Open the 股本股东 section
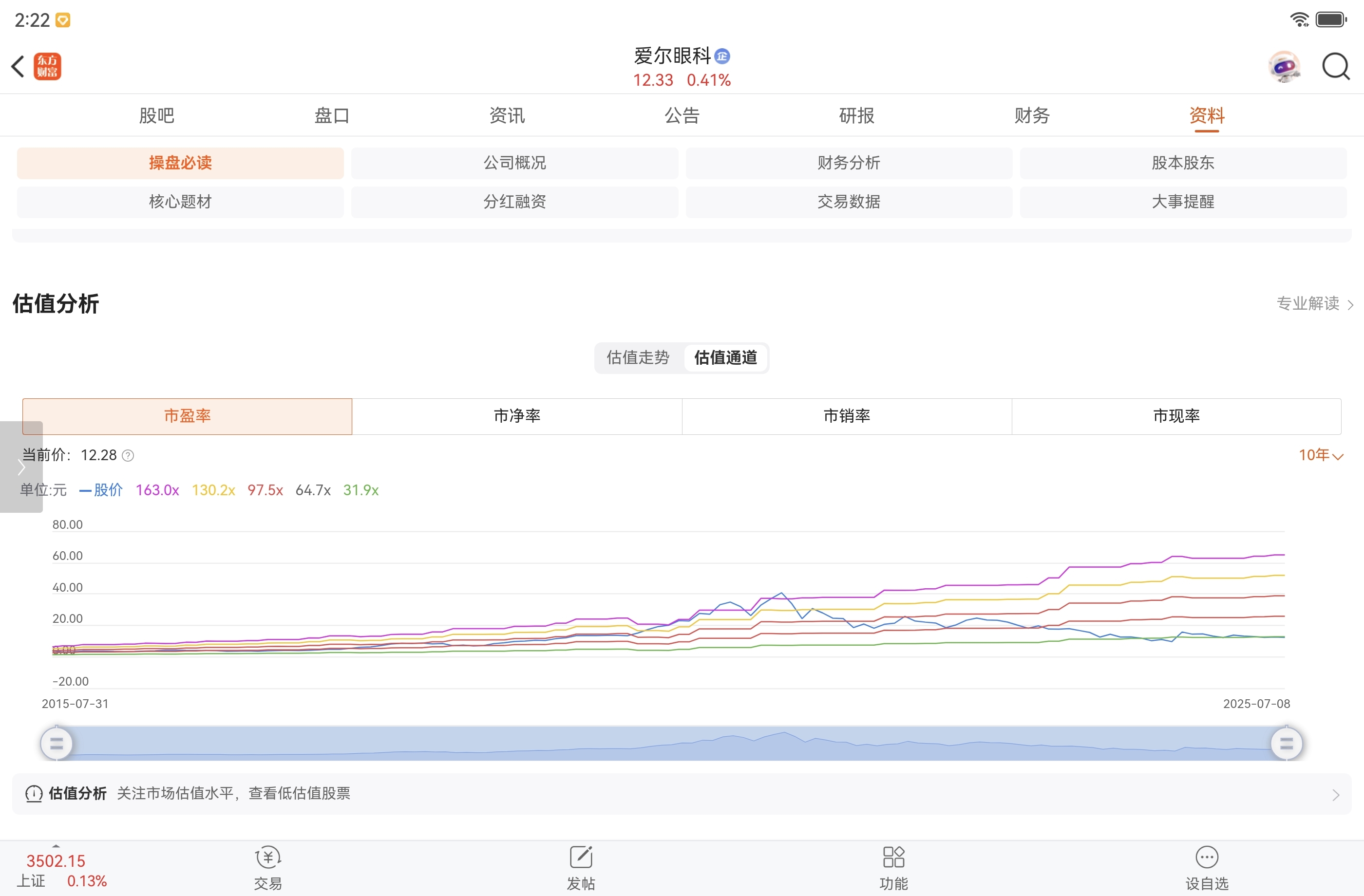This screenshot has height=896, width=1364. [1183, 163]
